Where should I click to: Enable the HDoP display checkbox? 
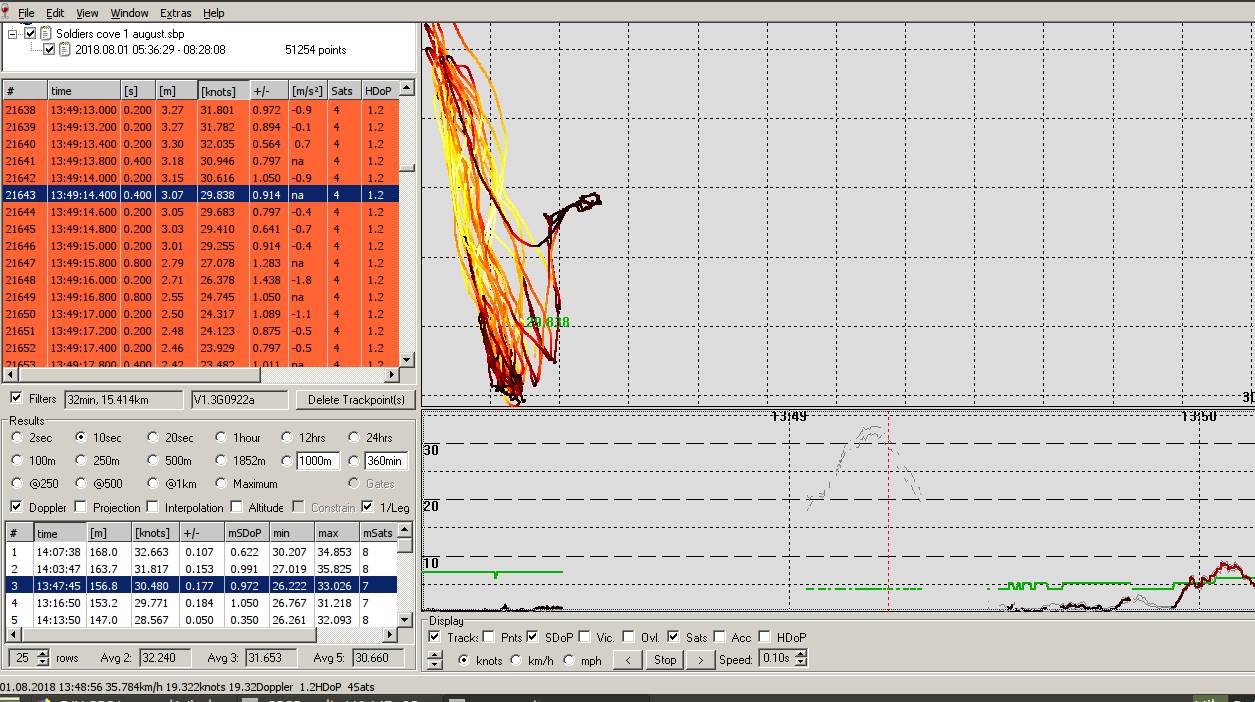[x=765, y=637]
